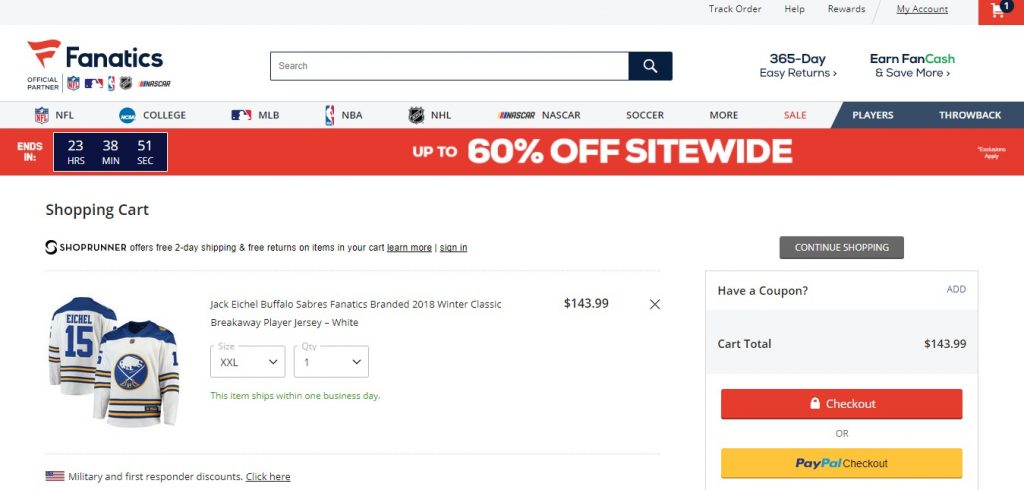Go to the NBA category

click(342, 115)
